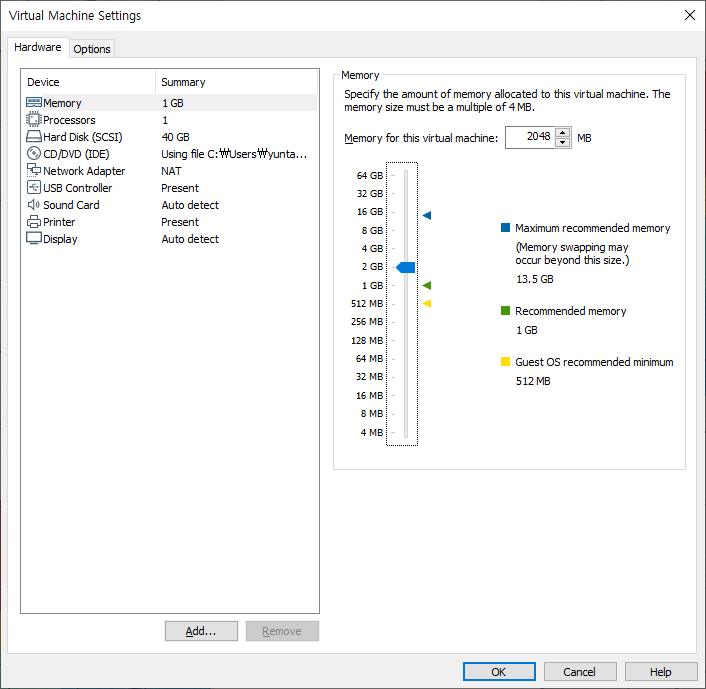Select the USB Controller icon
The image size is (706, 689).
coord(34,187)
